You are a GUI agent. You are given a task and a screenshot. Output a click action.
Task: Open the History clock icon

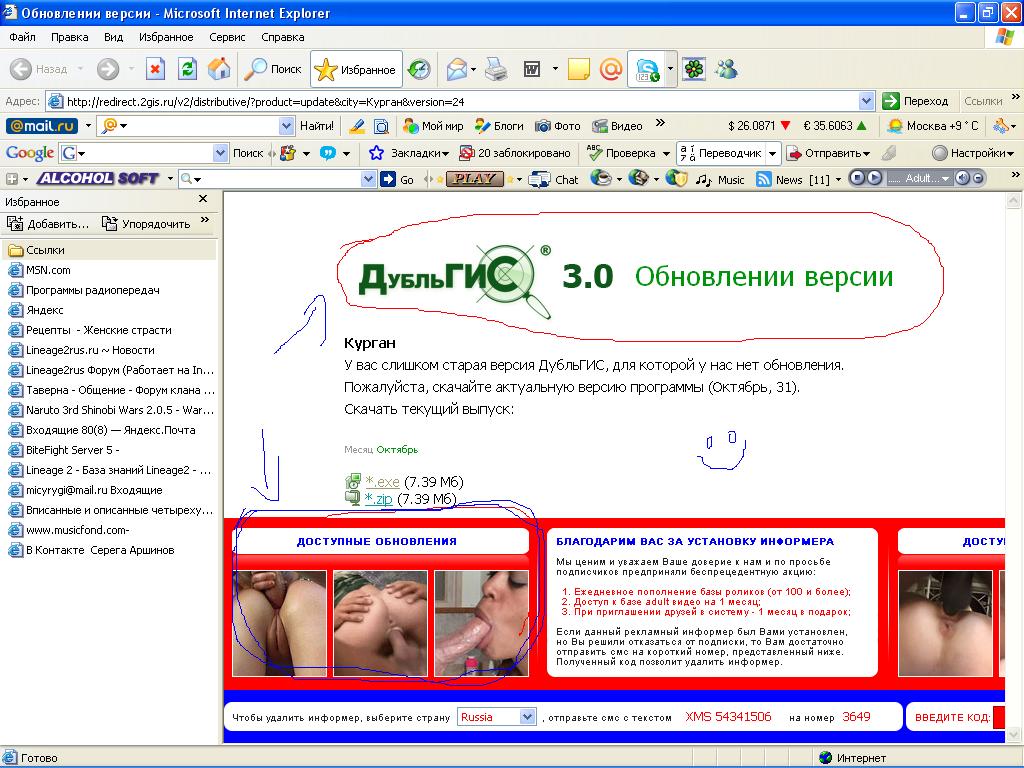click(419, 69)
